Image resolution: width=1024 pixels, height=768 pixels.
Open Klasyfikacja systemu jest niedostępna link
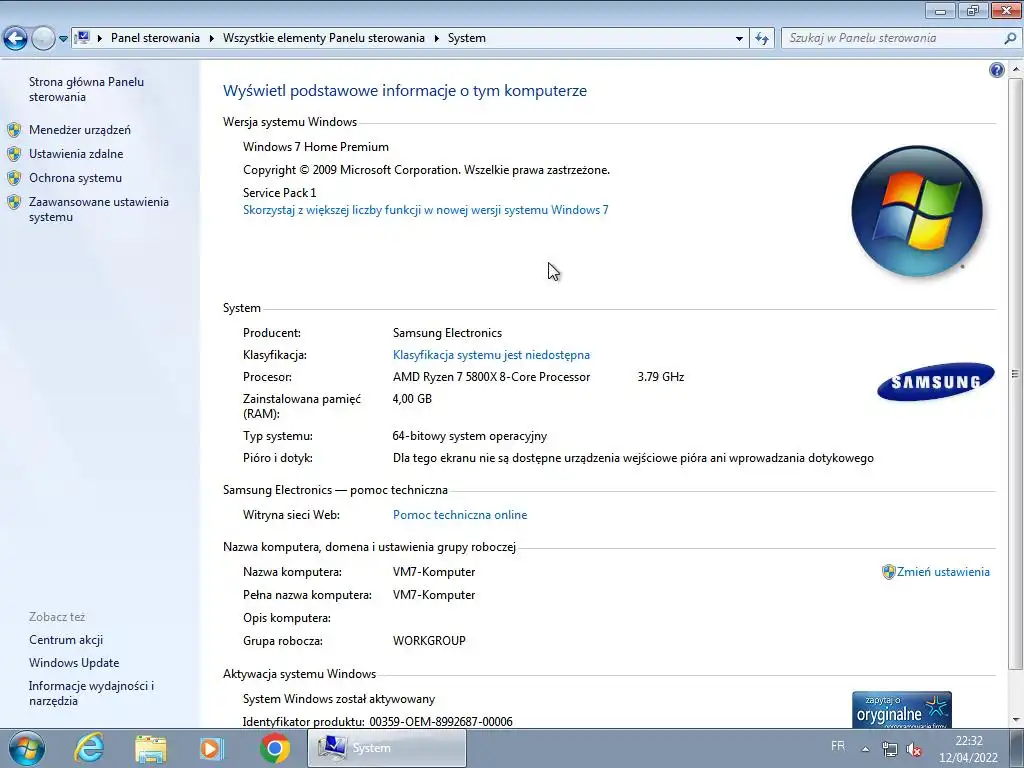click(491, 355)
